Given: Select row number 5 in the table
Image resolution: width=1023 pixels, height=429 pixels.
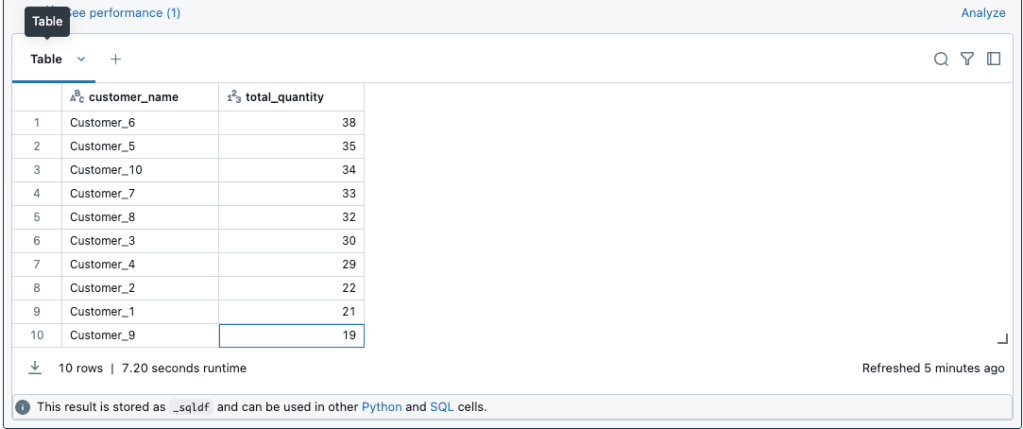Looking at the screenshot, I should pos(37,217).
